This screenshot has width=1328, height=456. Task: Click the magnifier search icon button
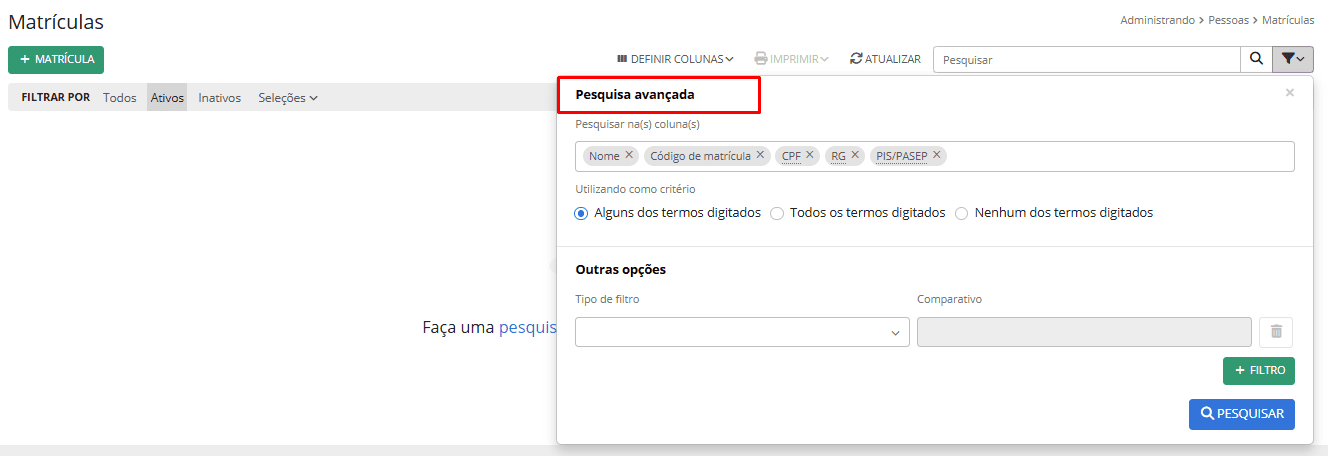point(1256,60)
